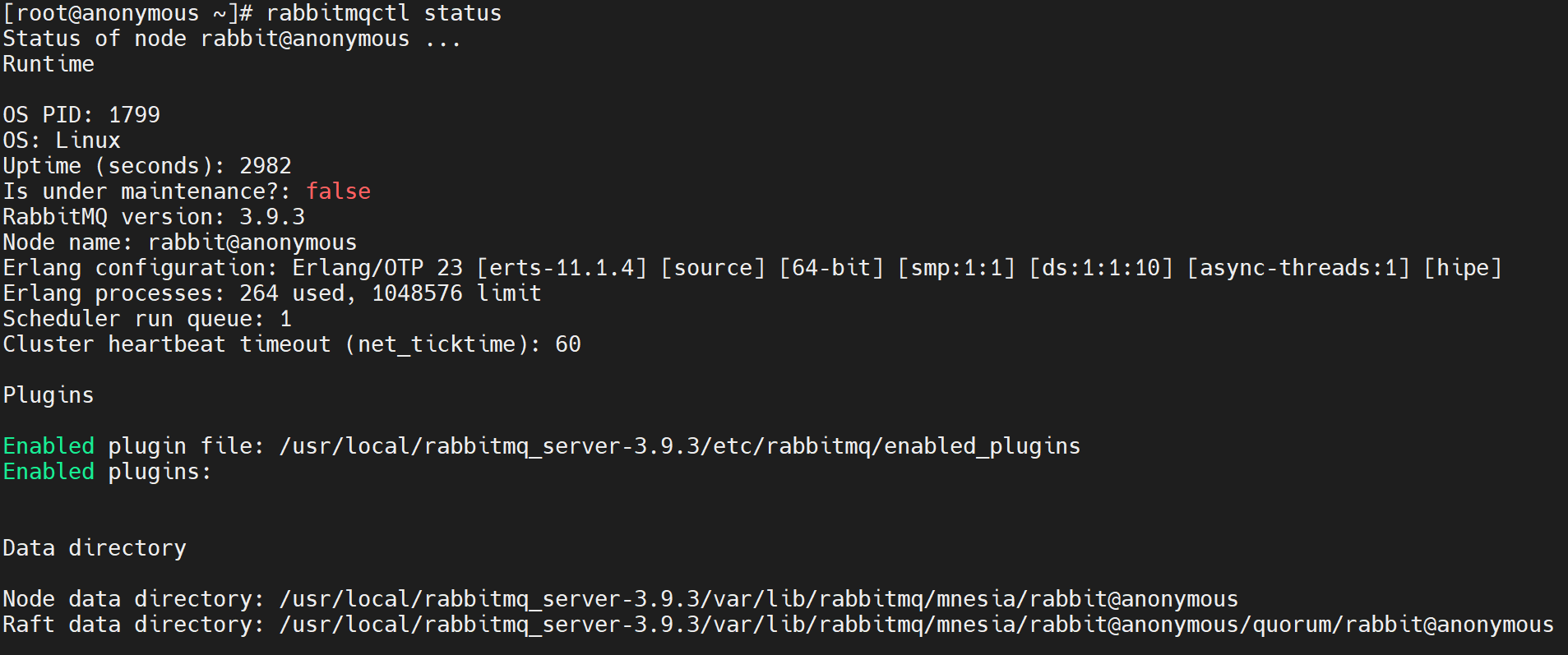The width and height of the screenshot is (1568, 655).
Task: Click the 'Enabled plugins:' line
Action: [x=107, y=472]
